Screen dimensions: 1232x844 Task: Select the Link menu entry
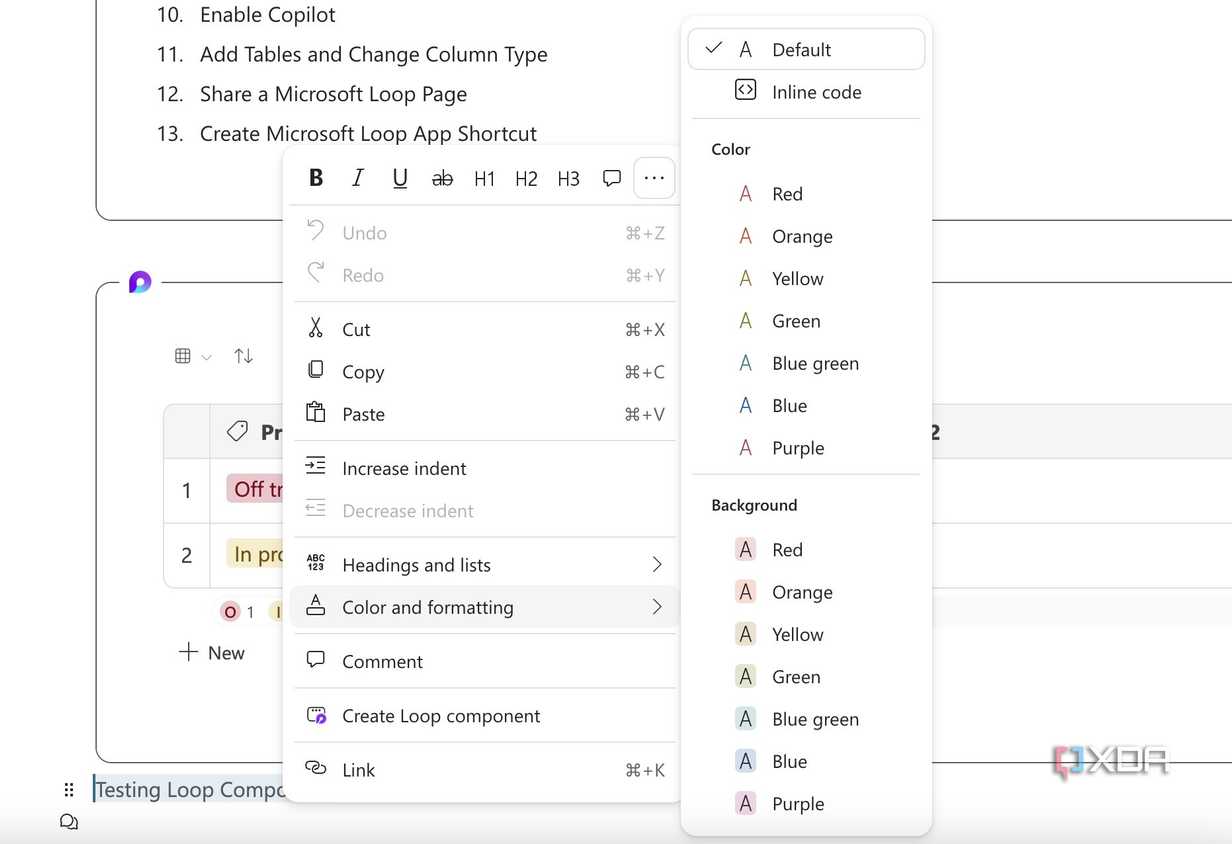click(x=485, y=770)
